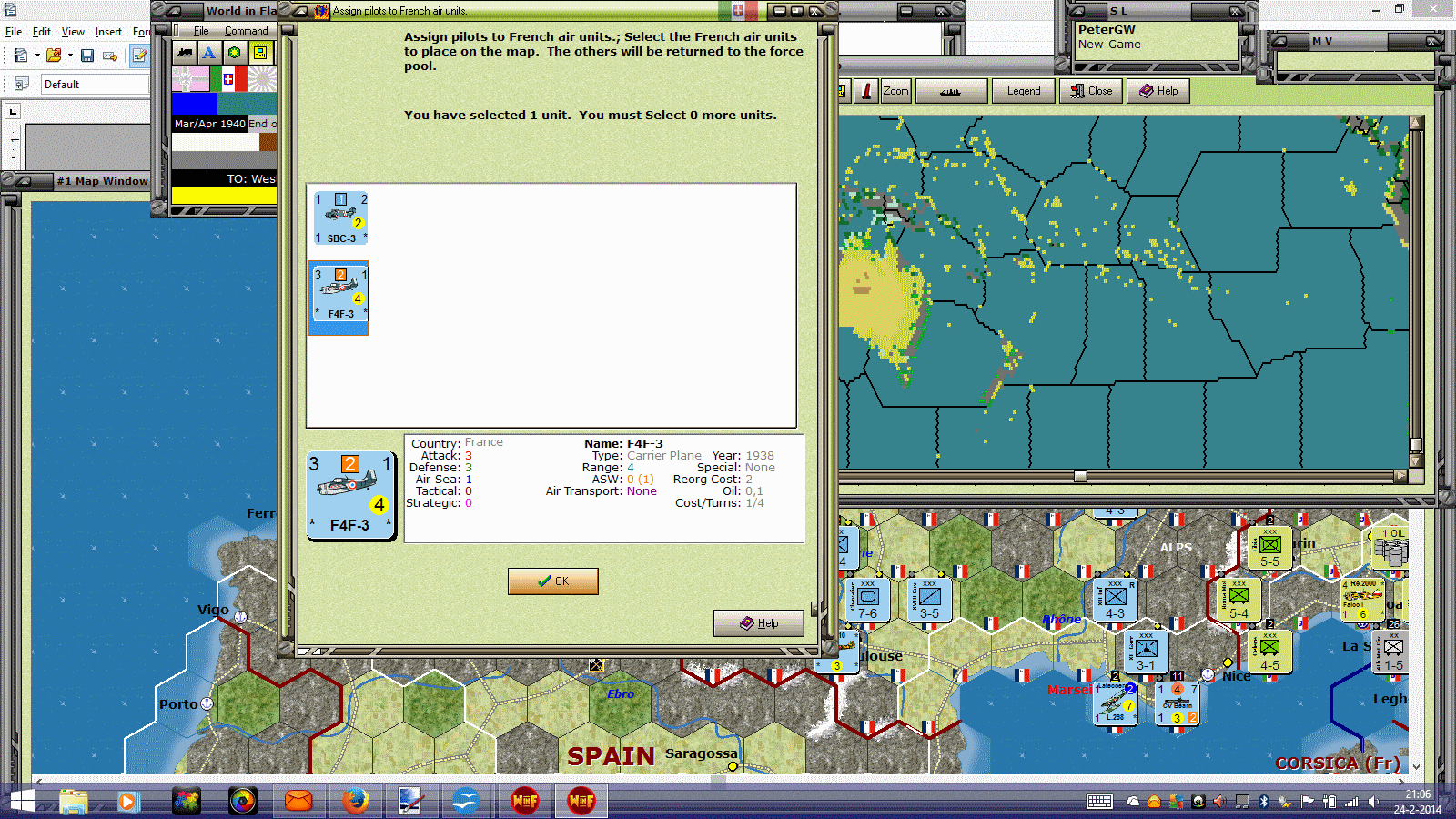Click the Porto port symbol on the map
Image resolution: width=1456 pixels, height=819 pixels.
click(207, 703)
